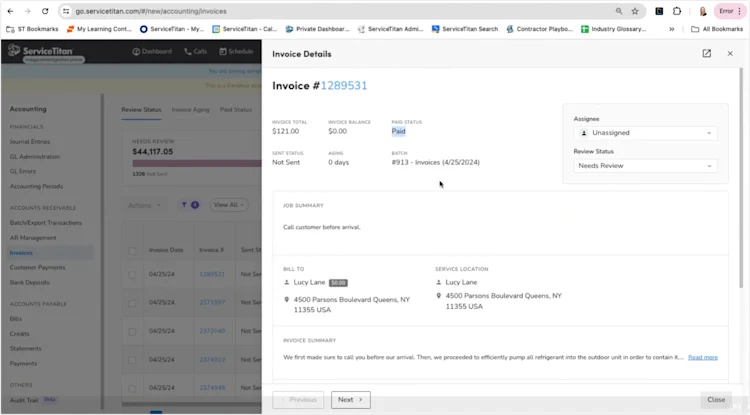Open Bank Deposits in sidebar

point(29,283)
